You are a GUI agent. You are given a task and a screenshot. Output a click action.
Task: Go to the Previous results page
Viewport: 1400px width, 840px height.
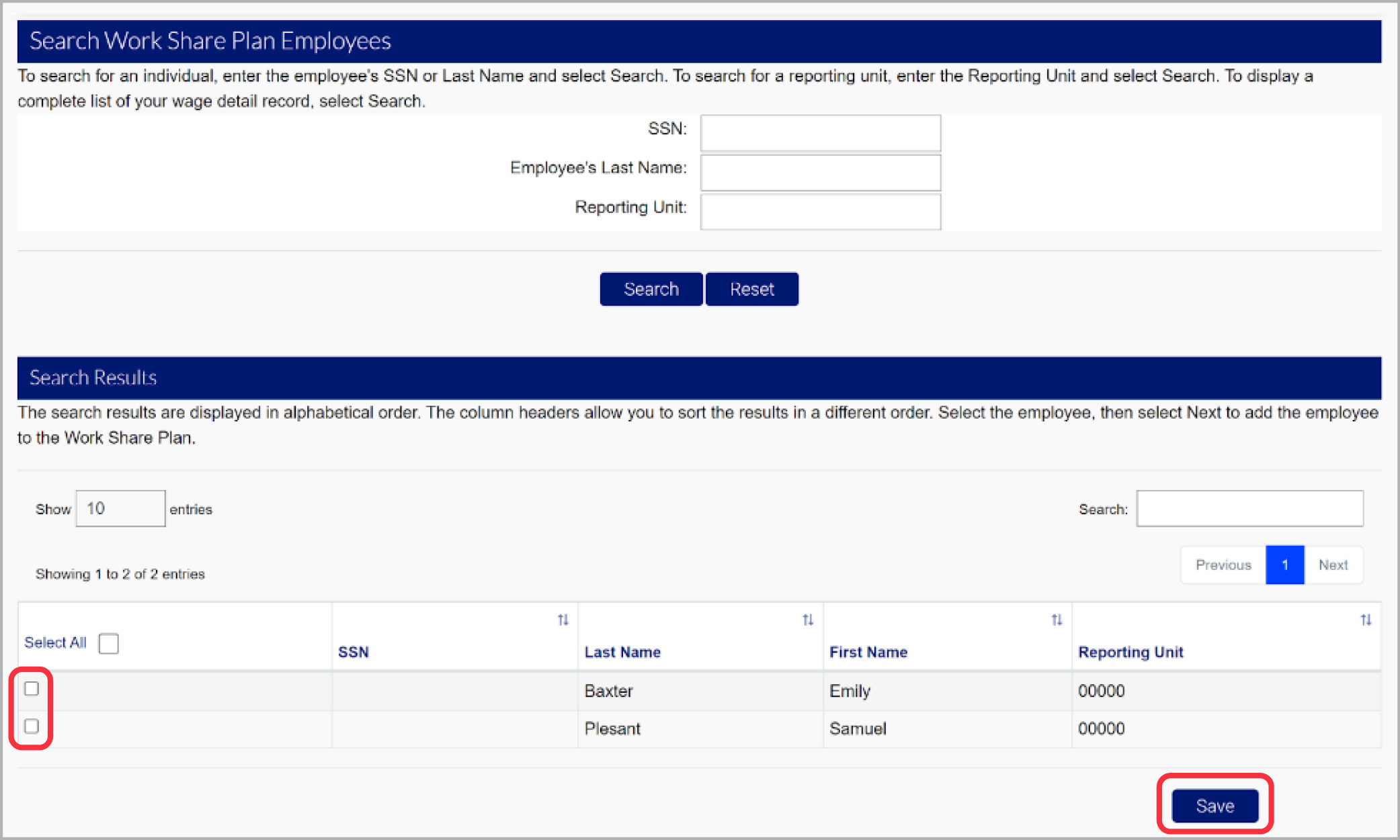click(x=1223, y=565)
